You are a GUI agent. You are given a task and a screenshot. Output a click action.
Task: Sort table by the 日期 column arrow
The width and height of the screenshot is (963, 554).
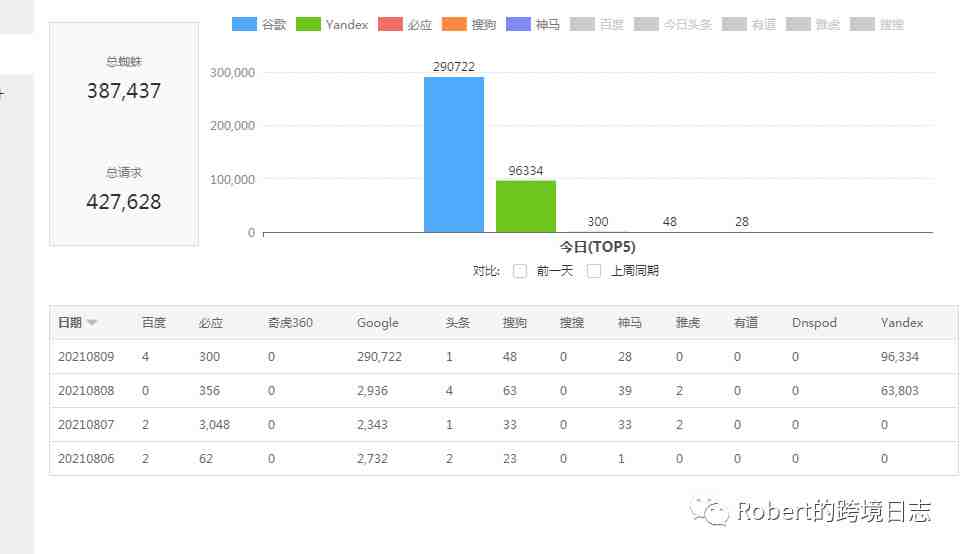point(92,322)
